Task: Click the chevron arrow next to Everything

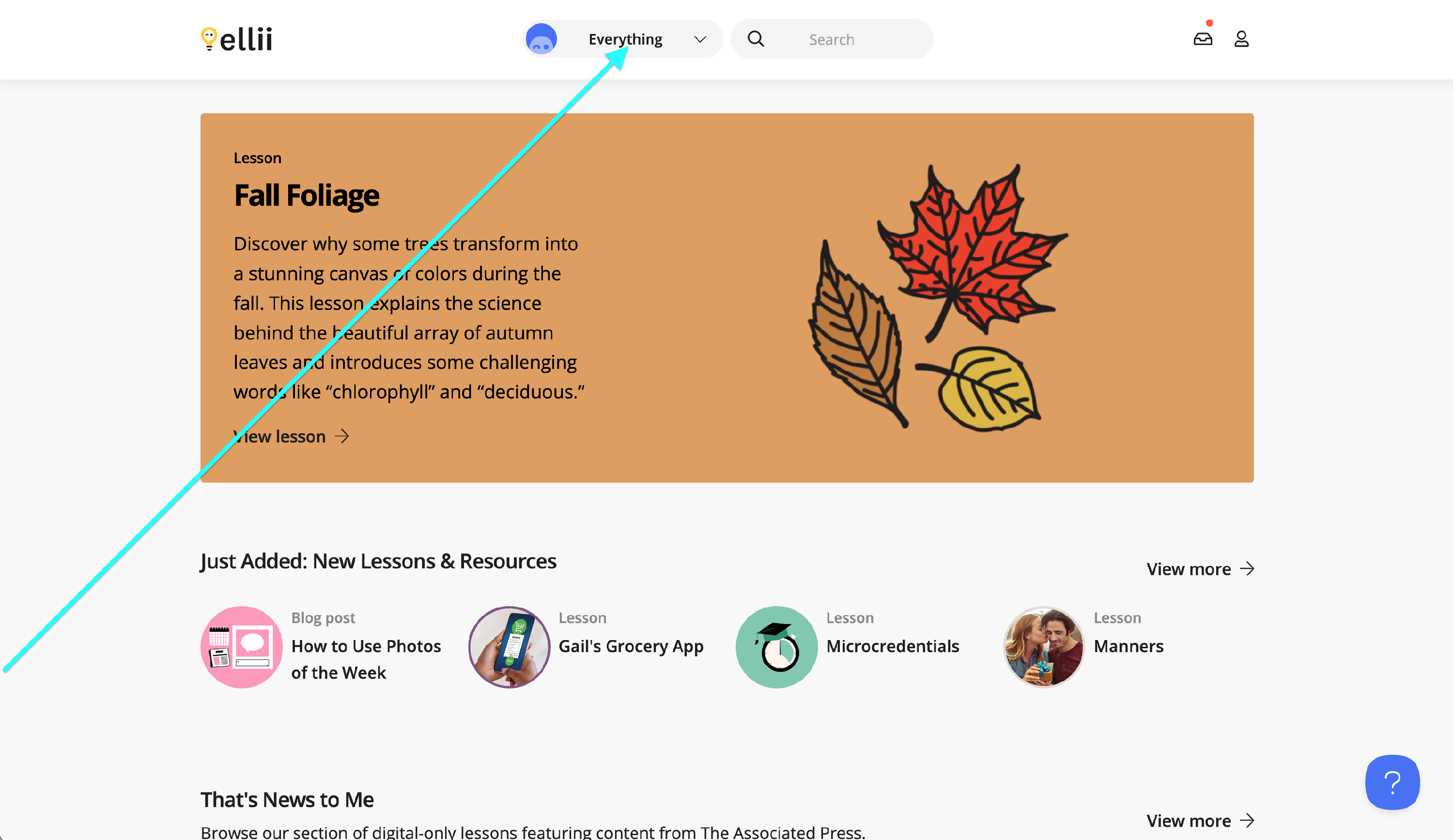Action: coord(699,39)
